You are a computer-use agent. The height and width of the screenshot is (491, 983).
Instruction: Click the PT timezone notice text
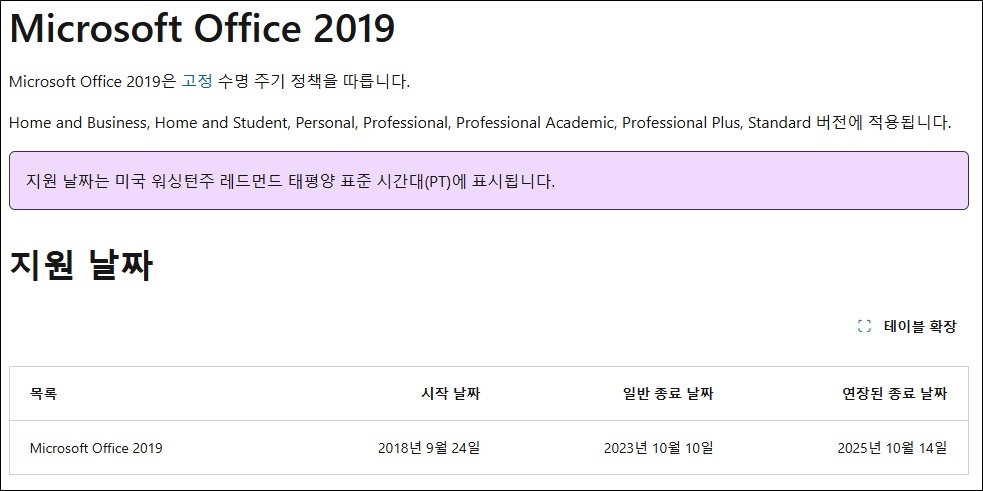tap(291, 182)
